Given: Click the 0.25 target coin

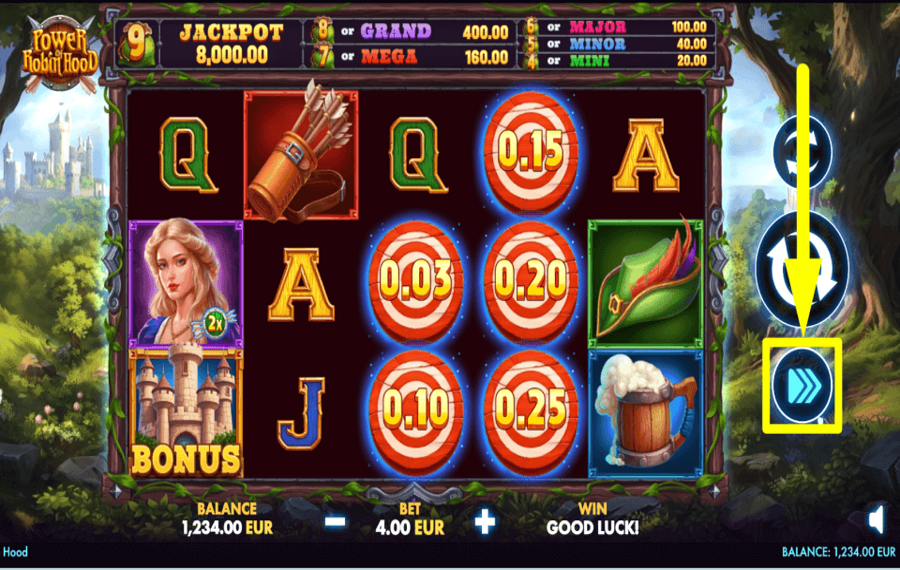Looking at the screenshot, I should [x=530, y=410].
